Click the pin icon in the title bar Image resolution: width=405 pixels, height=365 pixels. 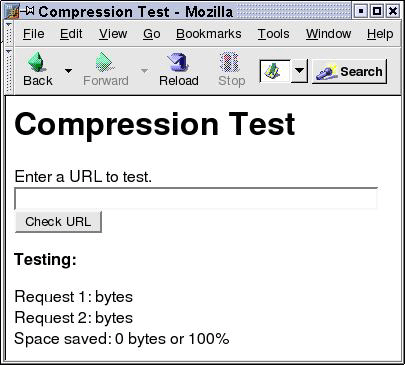point(28,11)
